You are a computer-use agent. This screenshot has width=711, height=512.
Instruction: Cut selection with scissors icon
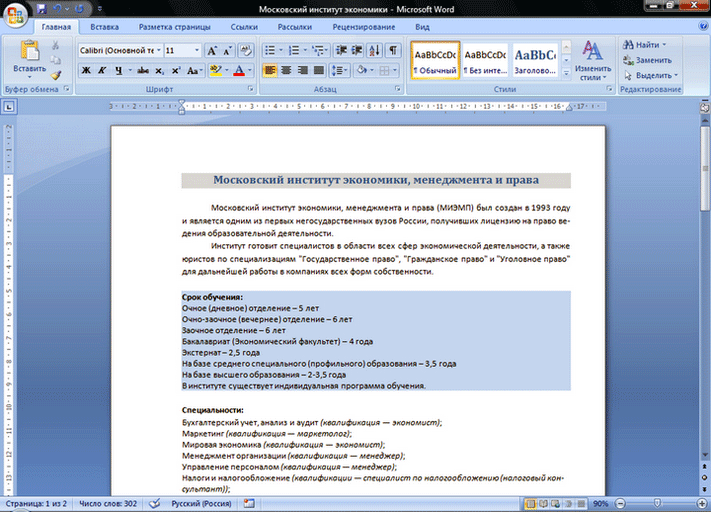[x=55, y=45]
